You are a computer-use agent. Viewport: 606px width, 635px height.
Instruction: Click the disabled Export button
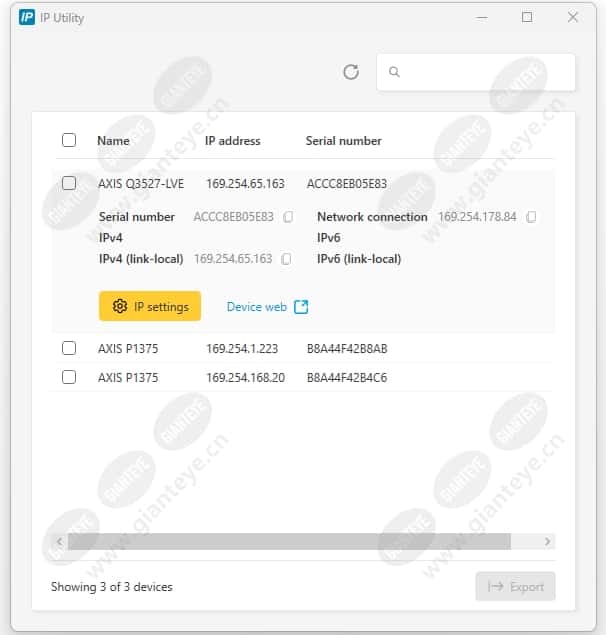click(515, 586)
